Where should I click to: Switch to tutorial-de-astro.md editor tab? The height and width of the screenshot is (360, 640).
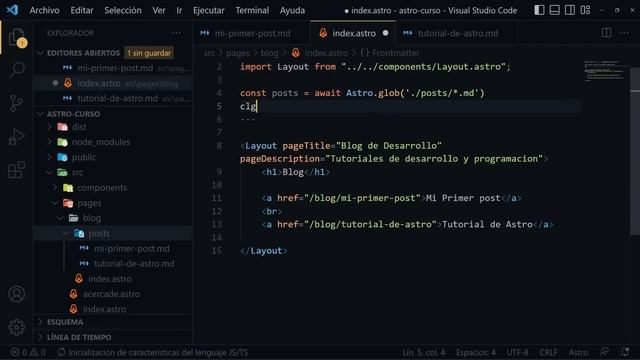click(456, 33)
